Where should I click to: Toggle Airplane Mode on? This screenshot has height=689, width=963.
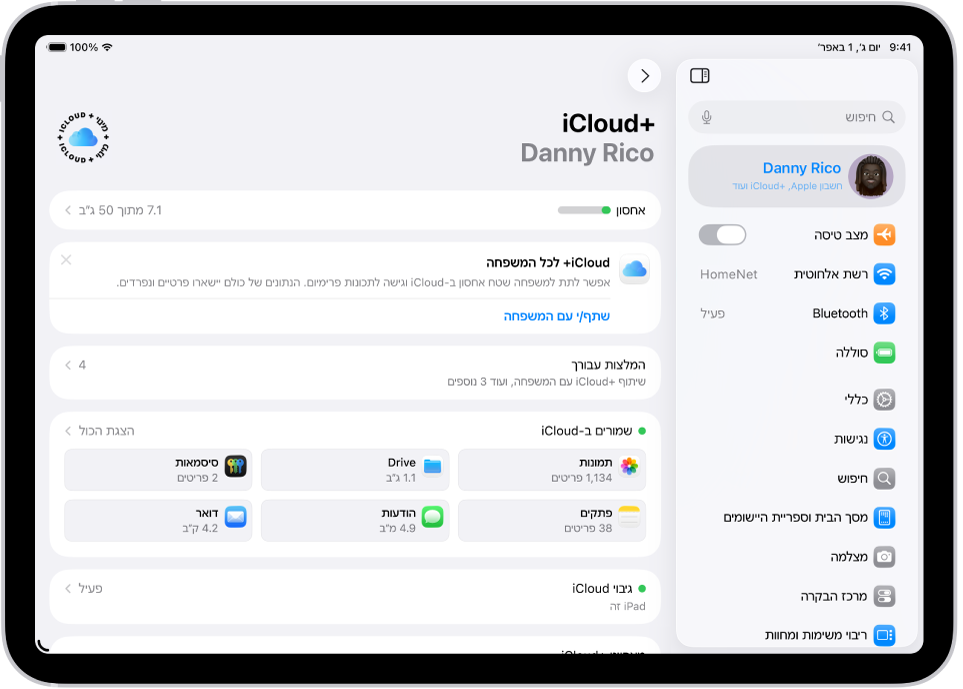click(x=722, y=234)
